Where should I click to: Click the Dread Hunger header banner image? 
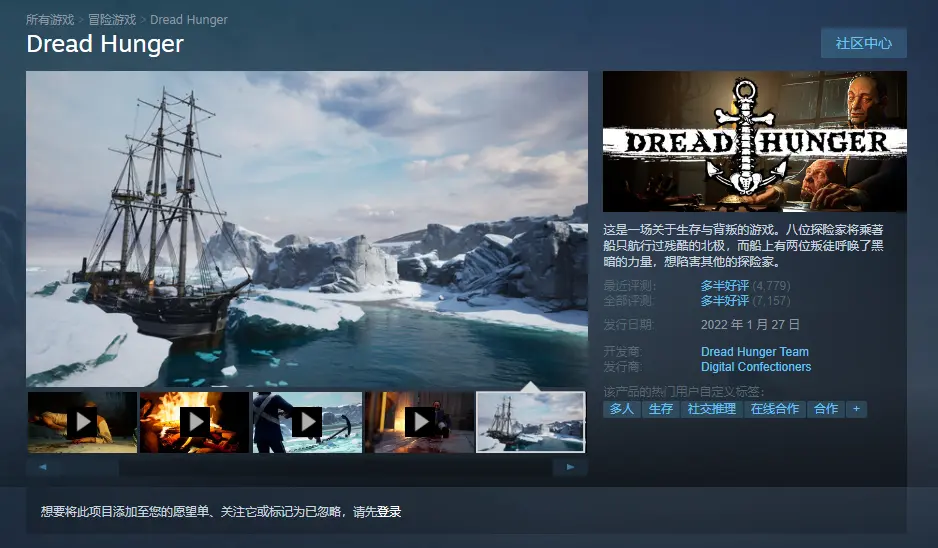coord(754,141)
